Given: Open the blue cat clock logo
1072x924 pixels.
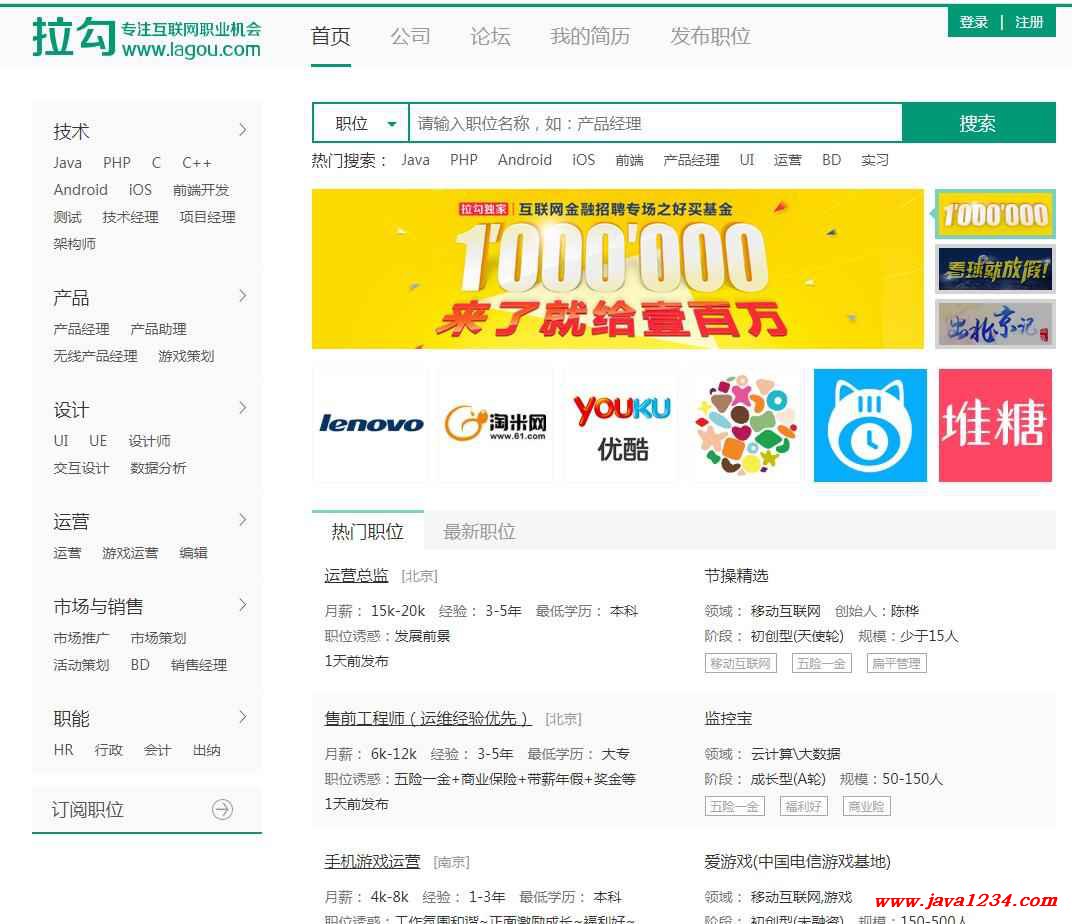Looking at the screenshot, I should pyautogui.click(x=870, y=424).
